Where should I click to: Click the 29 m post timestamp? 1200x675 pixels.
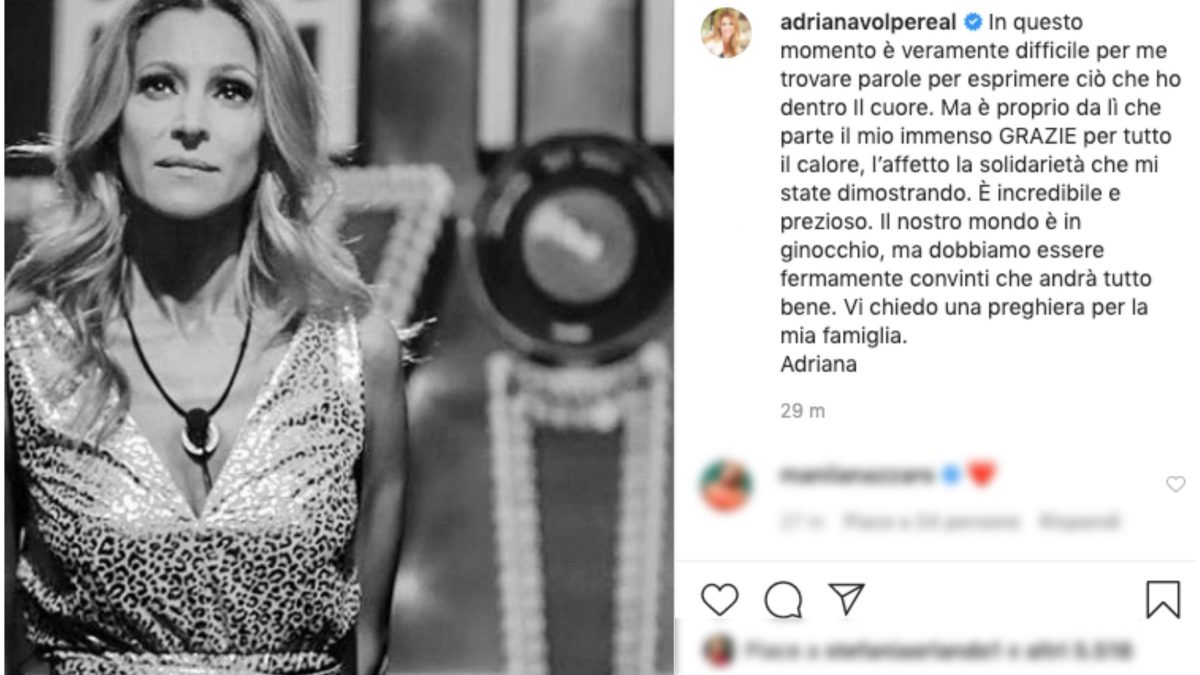click(802, 411)
